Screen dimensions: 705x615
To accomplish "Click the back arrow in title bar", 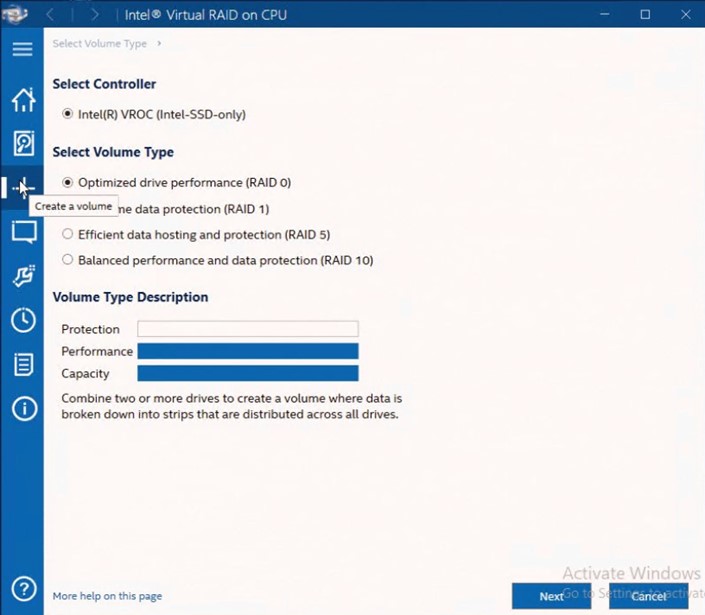I will pos(51,15).
